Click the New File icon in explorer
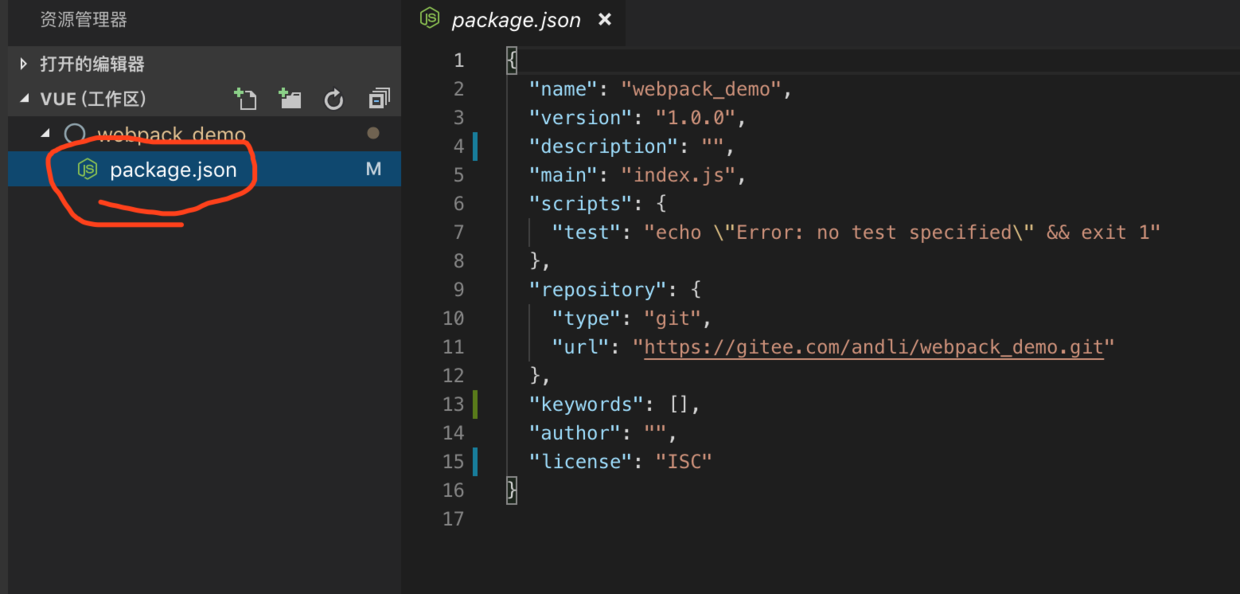The width and height of the screenshot is (1240, 594). (245, 99)
